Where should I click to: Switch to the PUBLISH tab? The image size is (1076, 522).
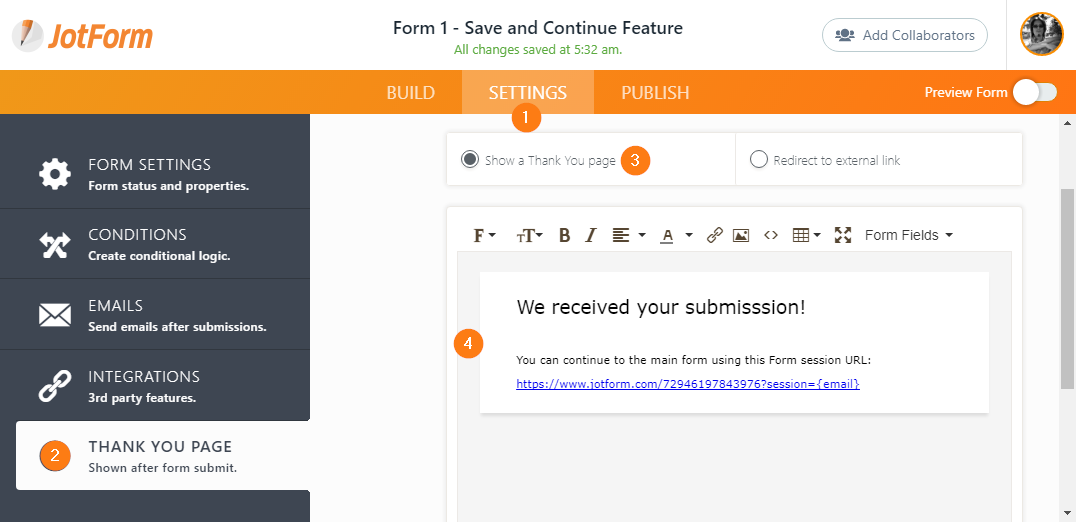point(655,93)
